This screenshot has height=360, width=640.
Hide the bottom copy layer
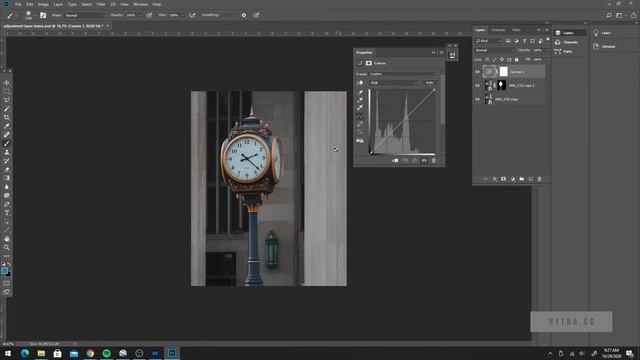pyautogui.click(x=477, y=99)
